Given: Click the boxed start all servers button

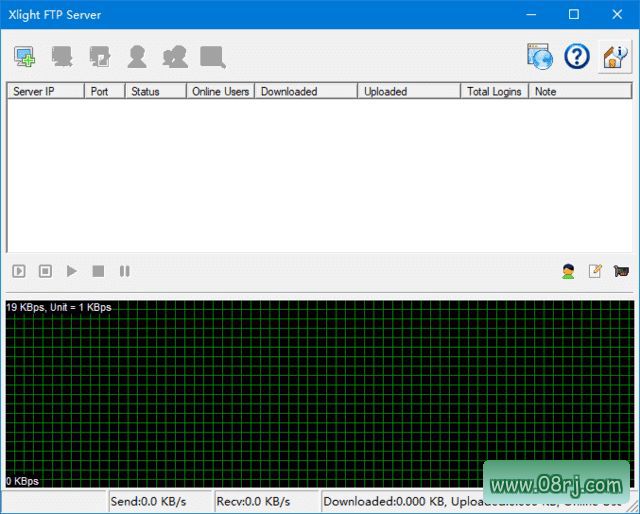Looking at the screenshot, I should (19, 271).
